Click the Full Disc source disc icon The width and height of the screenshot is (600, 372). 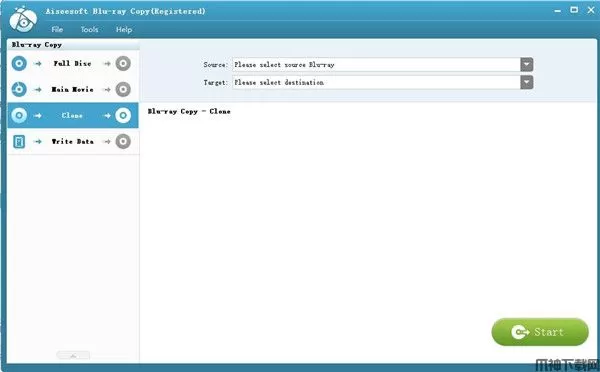click(x=19, y=64)
